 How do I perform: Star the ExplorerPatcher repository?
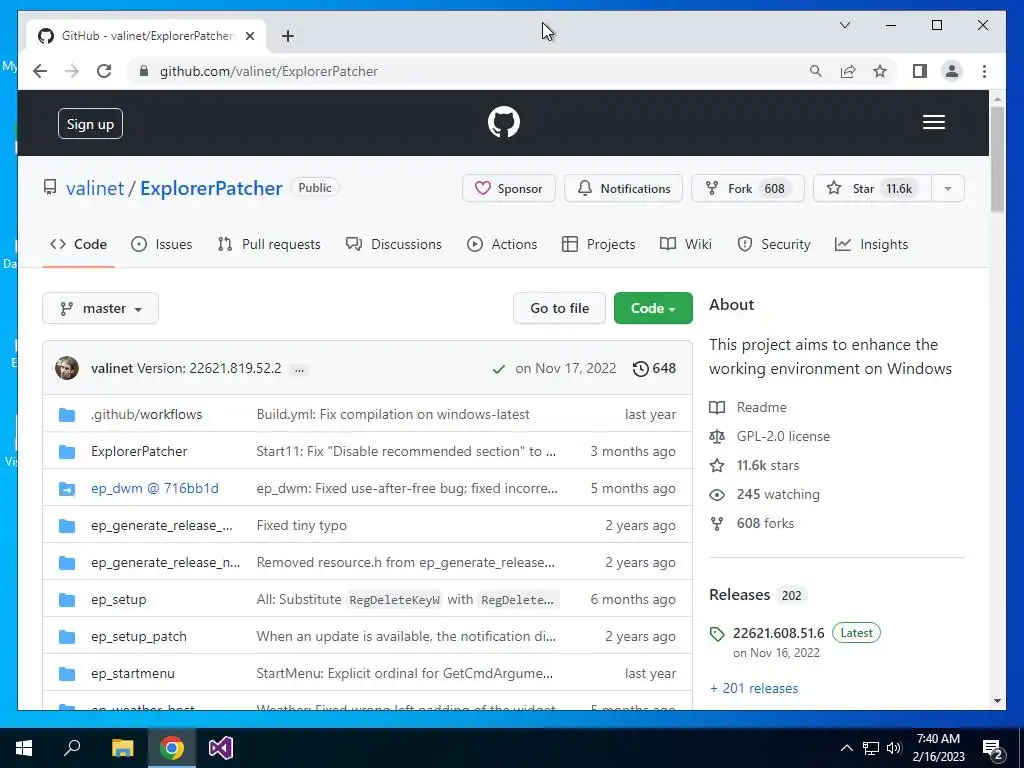point(872,189)
